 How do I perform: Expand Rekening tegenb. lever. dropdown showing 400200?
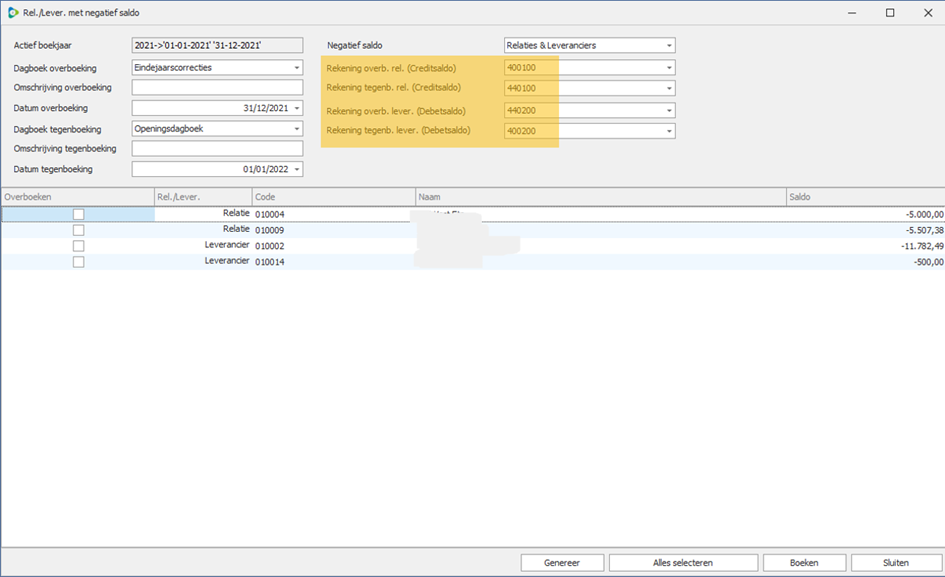coord(668,131)
